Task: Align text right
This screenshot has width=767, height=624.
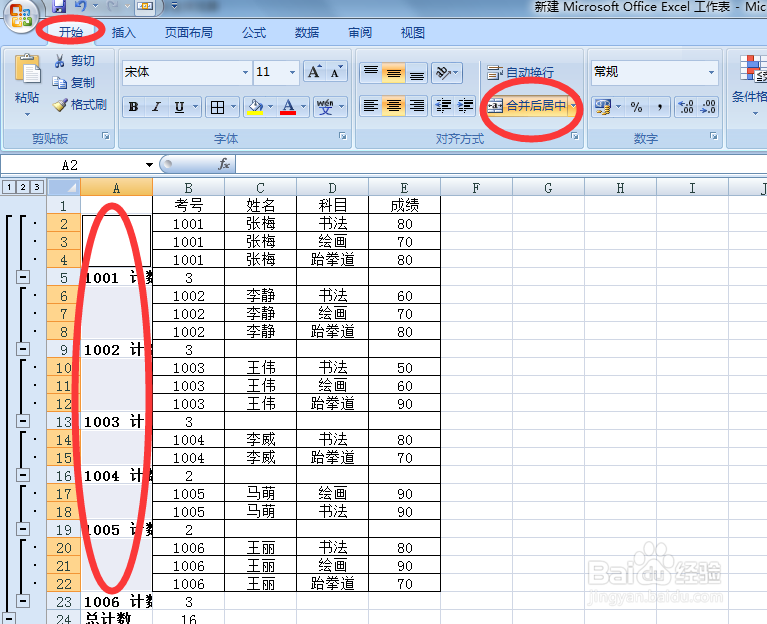Action: pos(417,106)
